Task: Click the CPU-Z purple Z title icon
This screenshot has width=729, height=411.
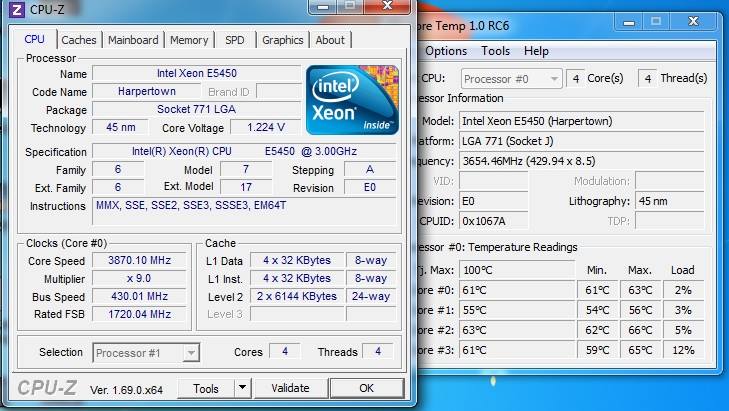Action: coord(17,9)
